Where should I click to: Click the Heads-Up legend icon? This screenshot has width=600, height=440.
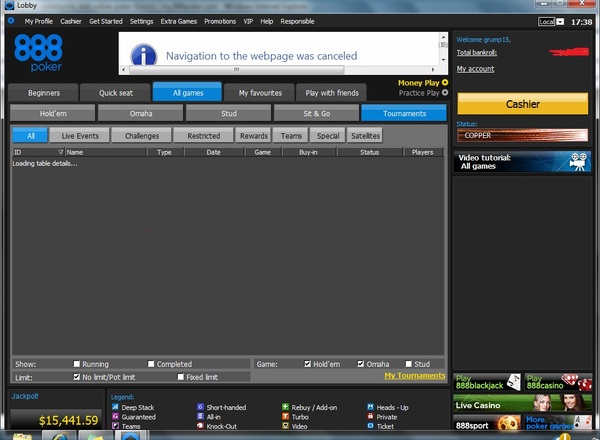370,407
